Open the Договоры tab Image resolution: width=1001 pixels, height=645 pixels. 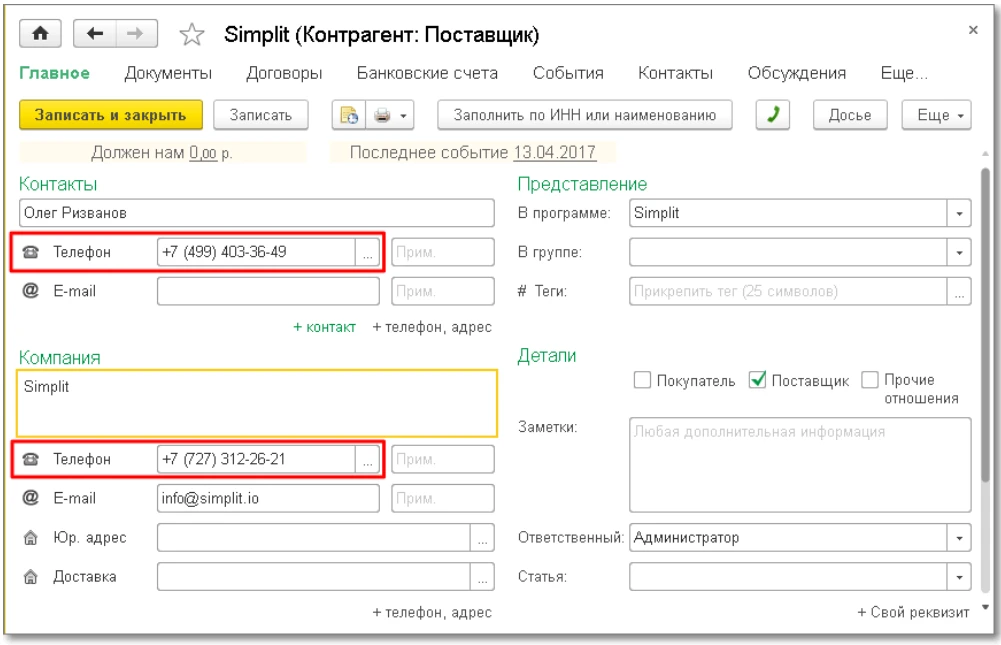click(x=284, y=73)
